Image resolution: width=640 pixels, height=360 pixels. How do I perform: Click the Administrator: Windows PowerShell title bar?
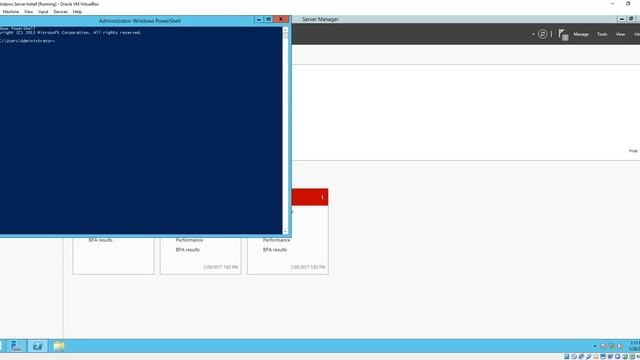[x=140, y=21]
